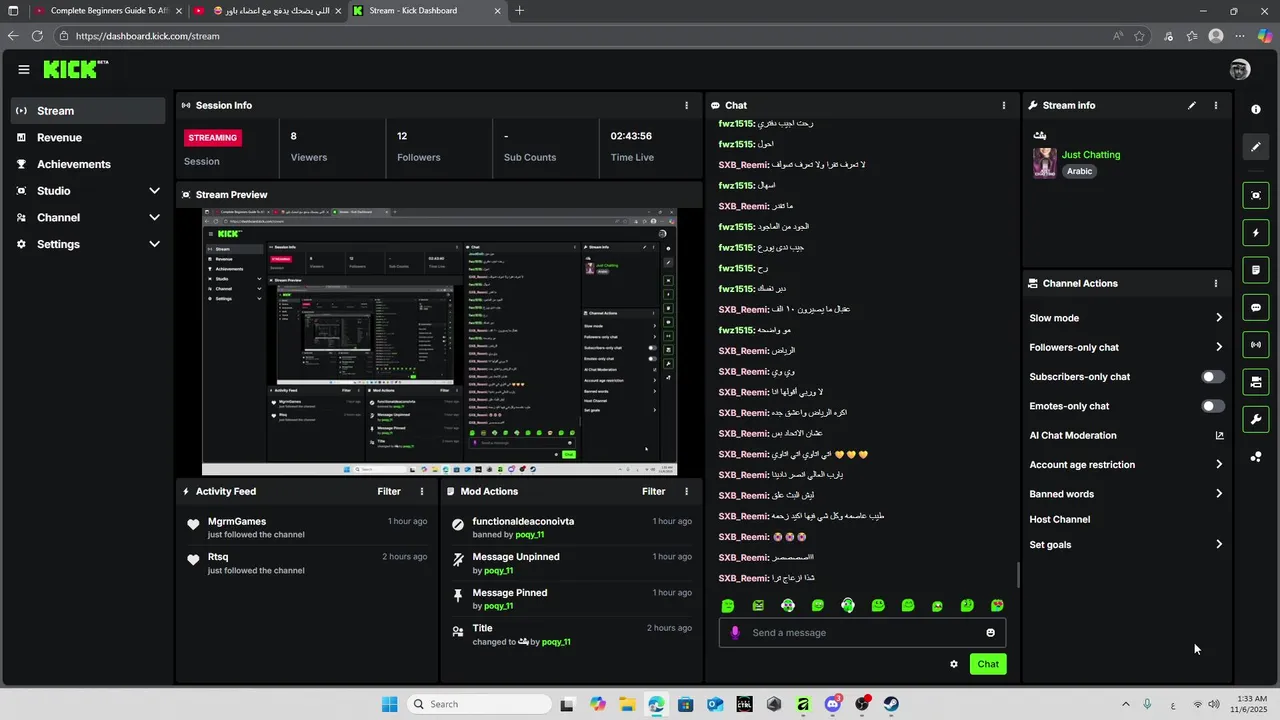
Task: Open Chat panel three-dot menu
Action: tap(1004, 105)
